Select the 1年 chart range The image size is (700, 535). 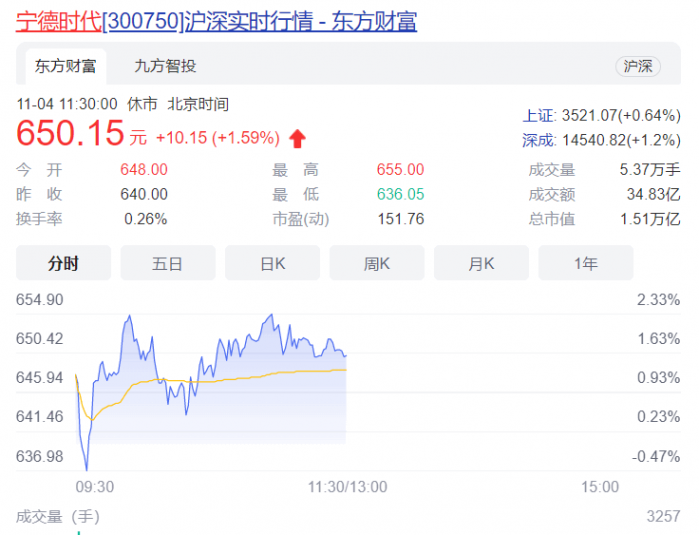pos(586,264)
